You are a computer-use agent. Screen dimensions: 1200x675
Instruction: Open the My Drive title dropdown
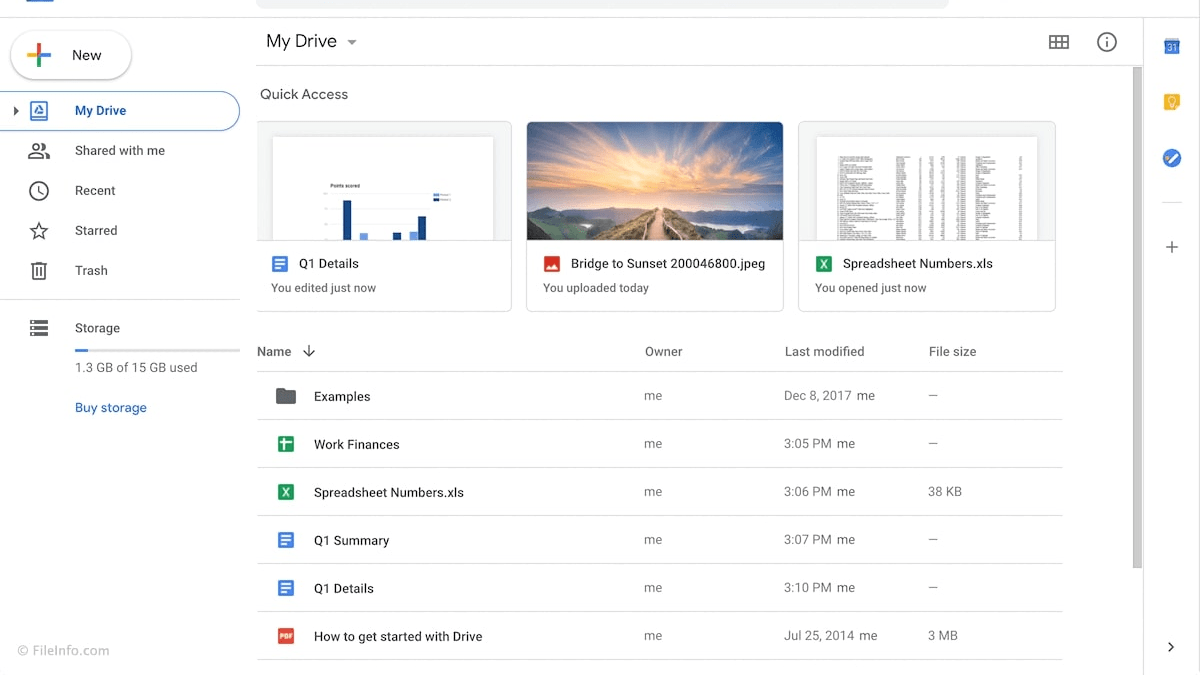click(x=350, y=42)
